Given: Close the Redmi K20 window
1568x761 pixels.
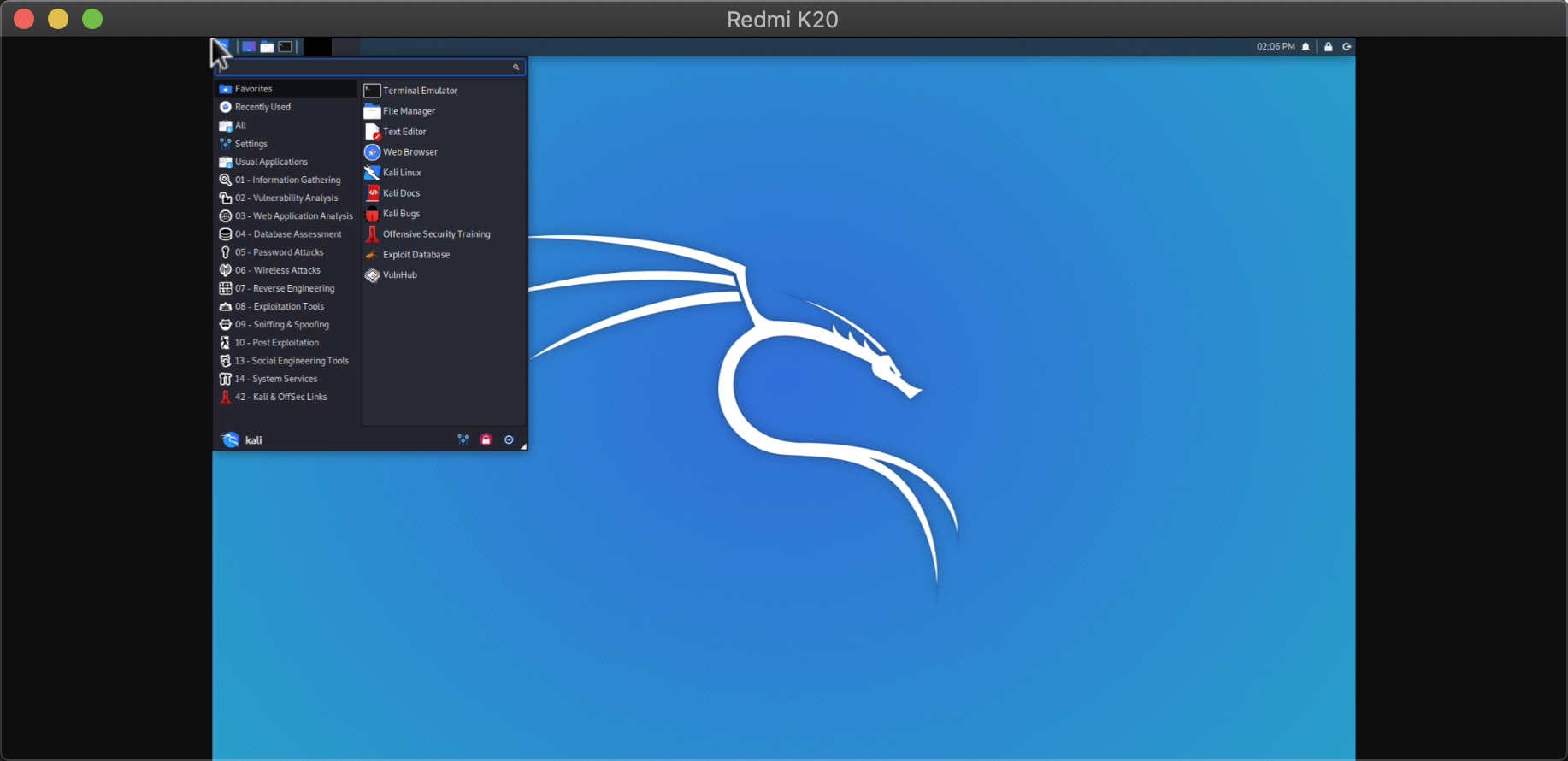Looking at the screenshot, I should (24, 19).
